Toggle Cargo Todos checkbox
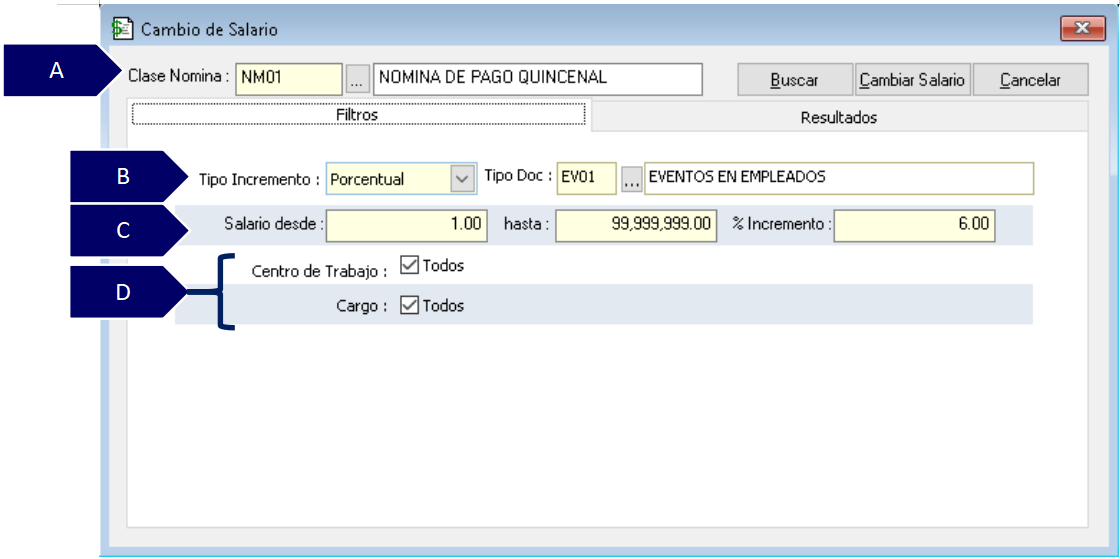 (409, 306)
